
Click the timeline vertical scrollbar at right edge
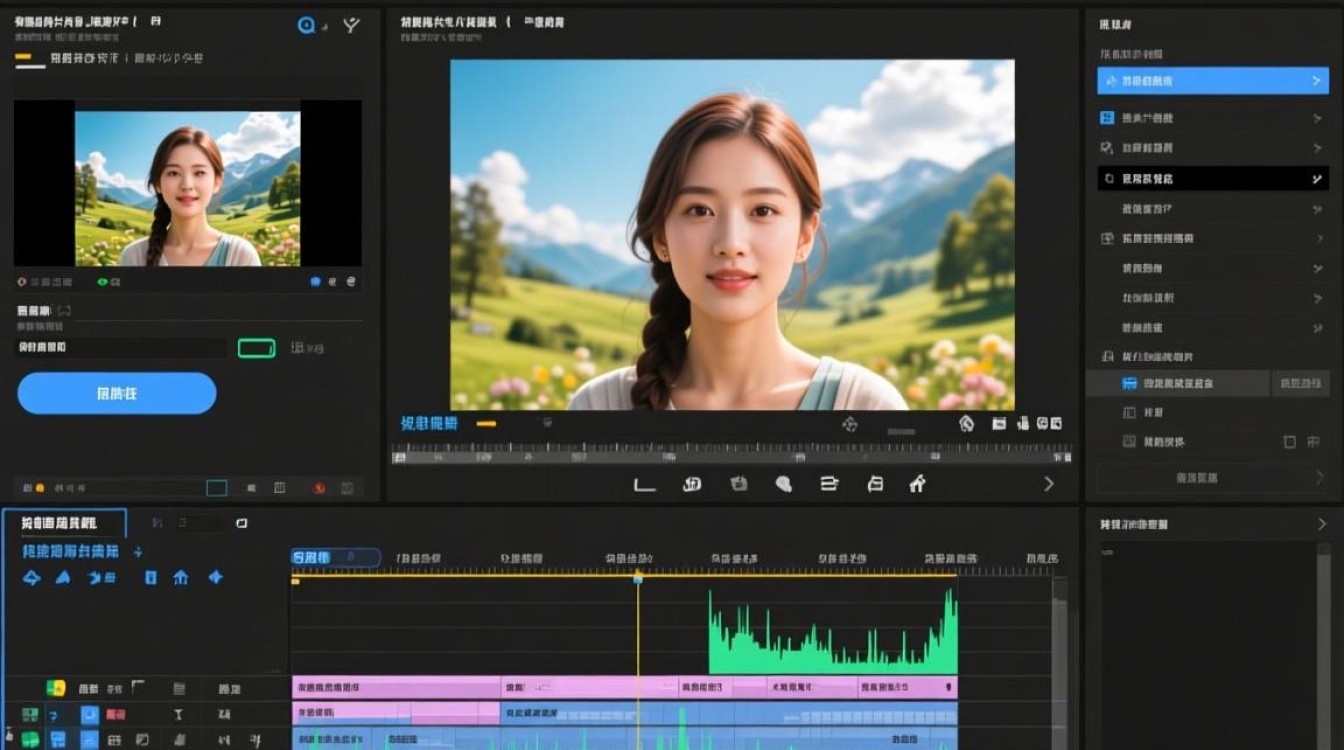tap(1060, 663)
